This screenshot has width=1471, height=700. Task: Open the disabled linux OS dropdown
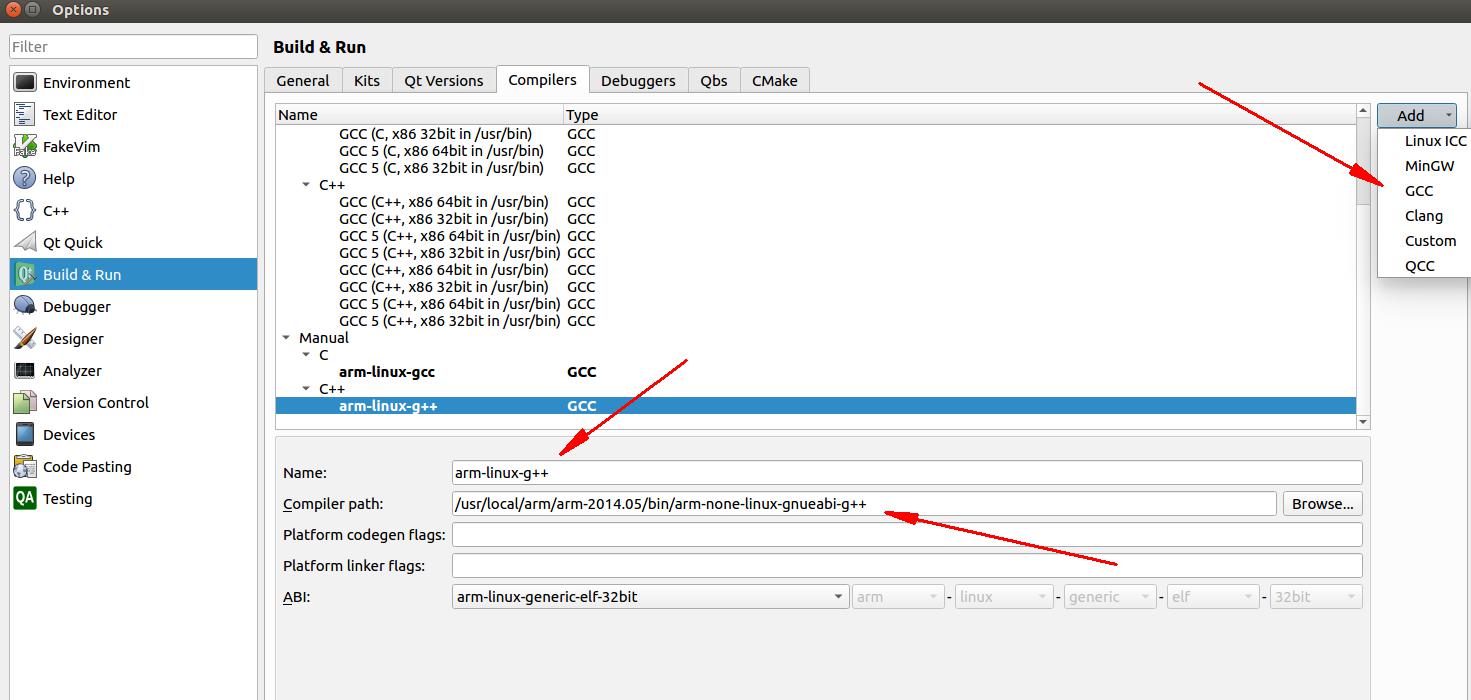1004,597
